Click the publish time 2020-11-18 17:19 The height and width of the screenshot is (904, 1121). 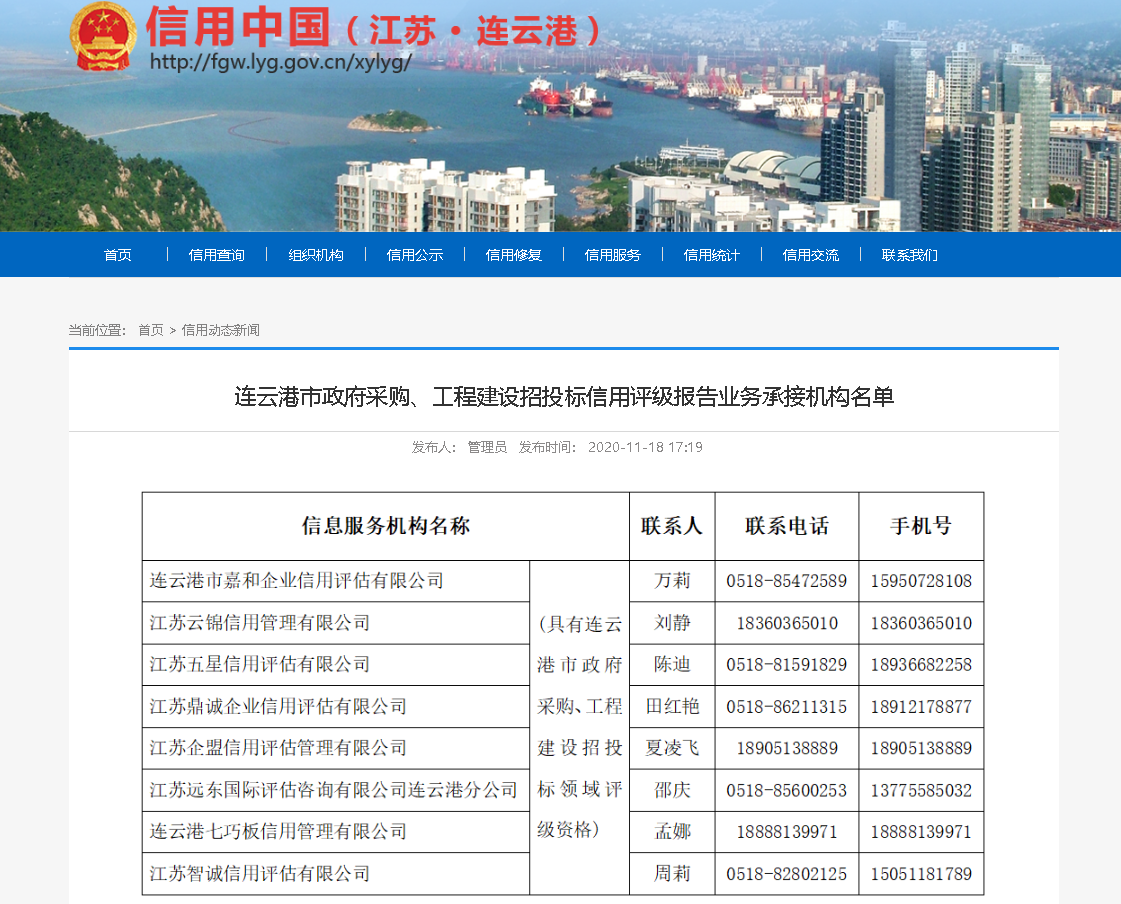tap(645, 447)
